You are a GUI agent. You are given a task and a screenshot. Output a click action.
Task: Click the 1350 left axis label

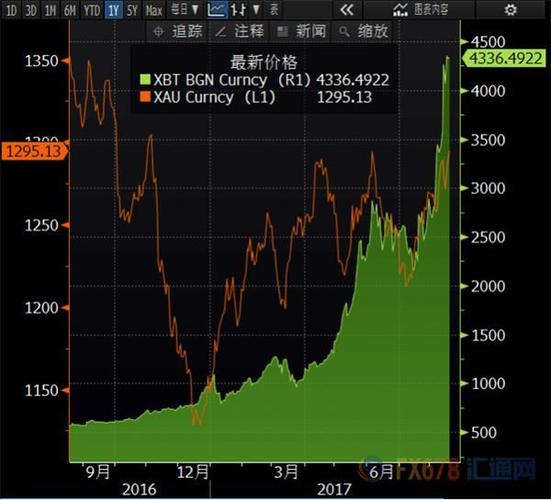(41, 61)
